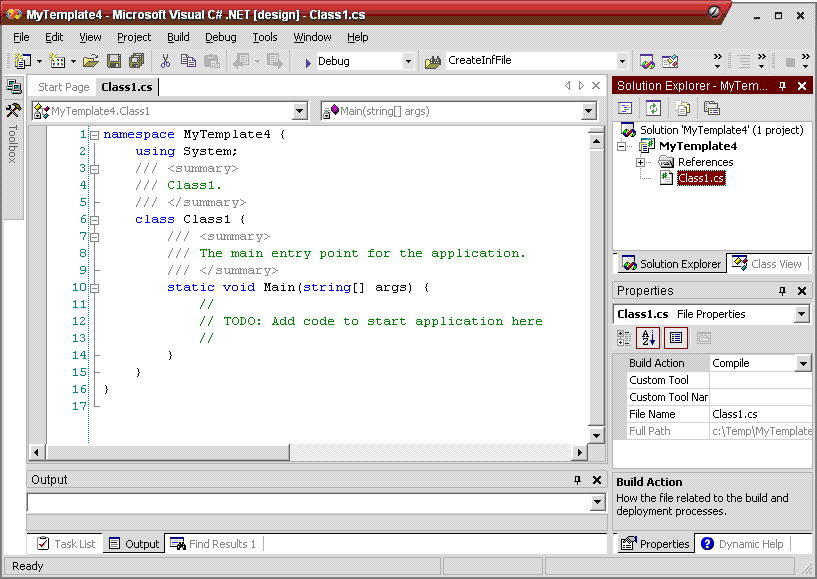This screenshot has height=579, width=817.
Task: Close the Solution Explorer panel
Action: (x=802, y=86)
